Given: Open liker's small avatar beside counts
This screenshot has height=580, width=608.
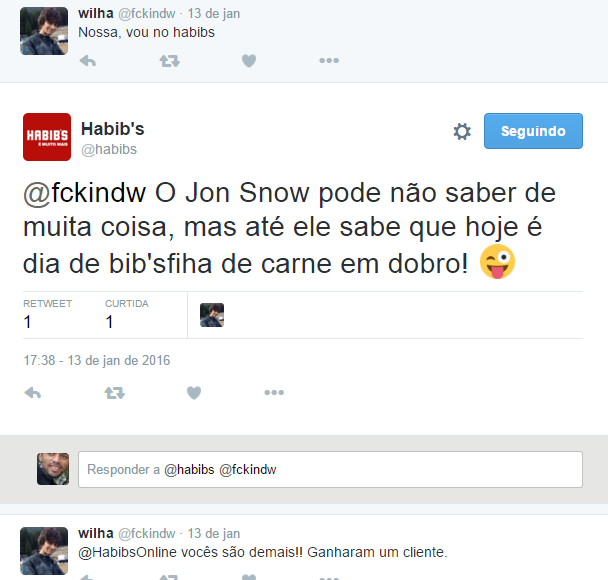Looking at the screenshot, I should (x=212, y=315).
